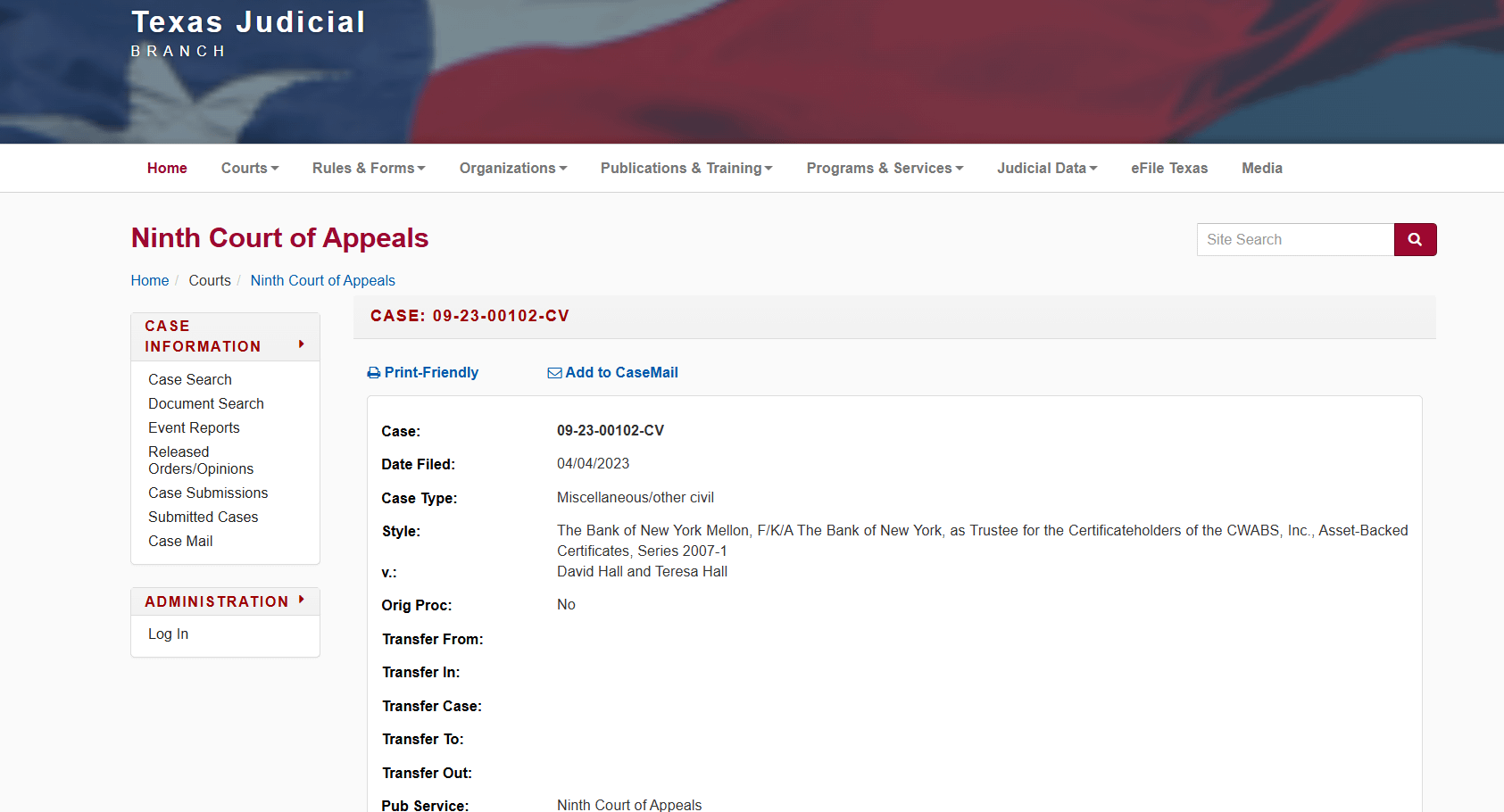Click inside the Site Search field
The image size is (1504, 812).
tap(1295, 239)
